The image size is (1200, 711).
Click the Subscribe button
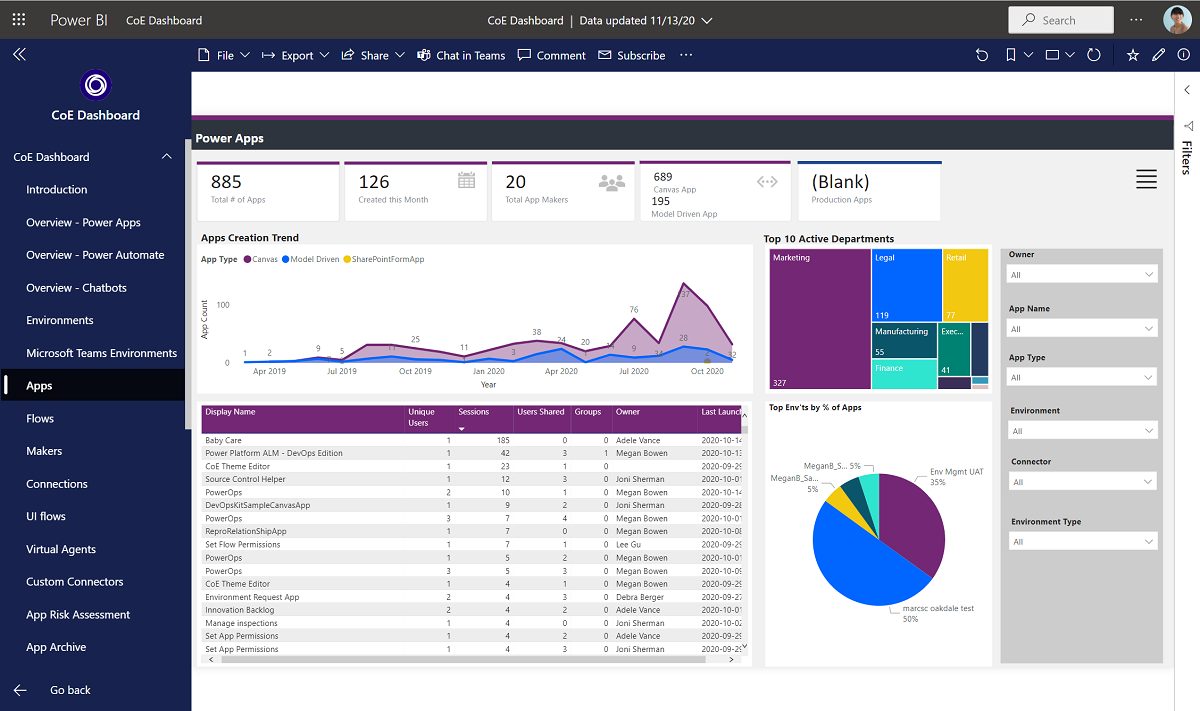(x=632, y=56)
